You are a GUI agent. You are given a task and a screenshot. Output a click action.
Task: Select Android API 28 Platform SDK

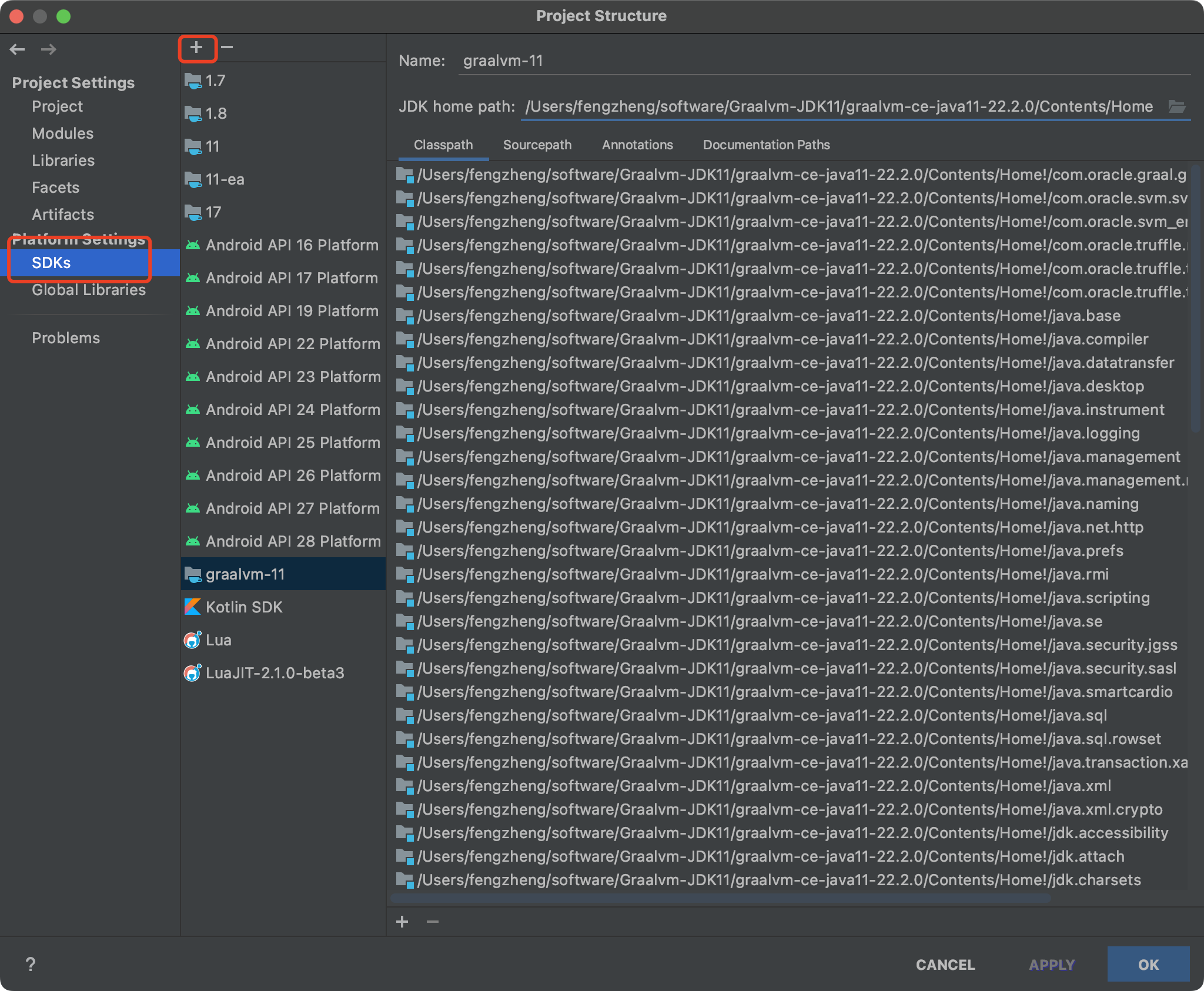tap(293, 541)
